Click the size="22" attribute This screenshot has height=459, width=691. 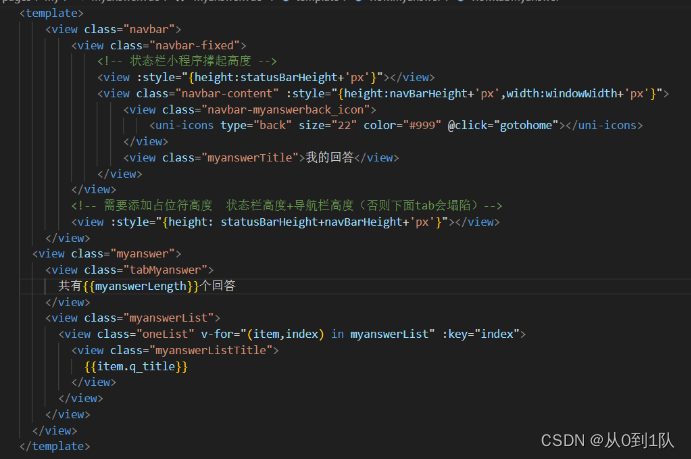(x=327, y=126)
